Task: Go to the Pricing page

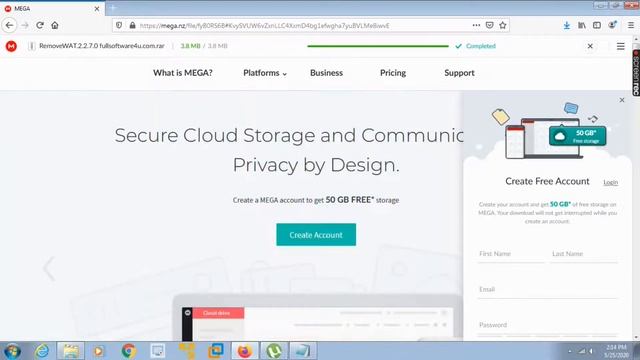Action: (x=393, y=73)
